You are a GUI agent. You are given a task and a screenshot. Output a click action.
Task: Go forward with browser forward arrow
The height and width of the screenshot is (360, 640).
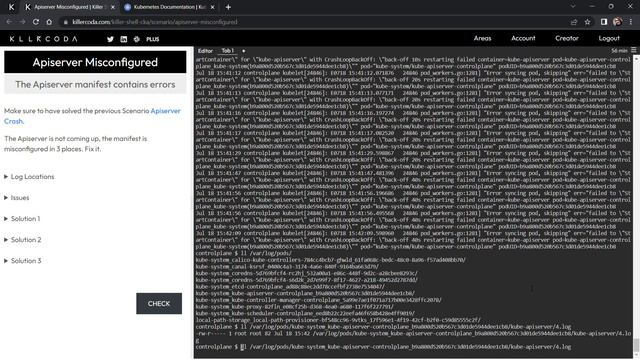point(22,22)
